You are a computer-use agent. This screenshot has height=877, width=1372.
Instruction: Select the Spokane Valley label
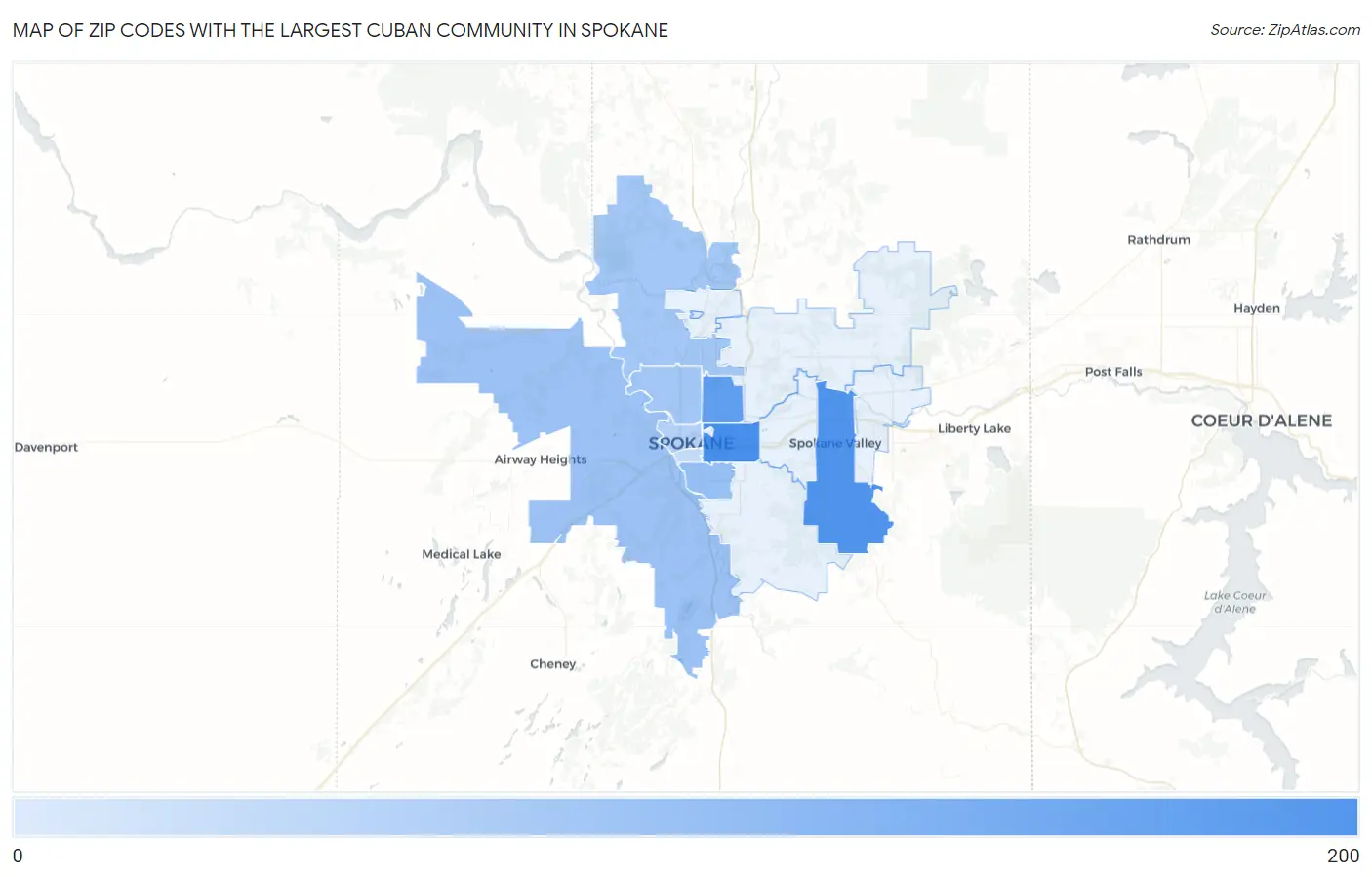point(834,443)
